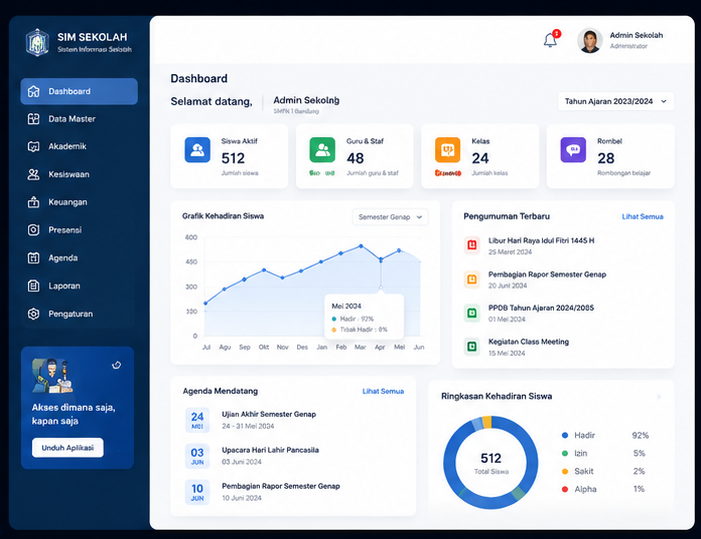701x539 pixels.
Task: Open the Semester Genap dropdown
Action: pyautogui.click(x=390, y=217)
